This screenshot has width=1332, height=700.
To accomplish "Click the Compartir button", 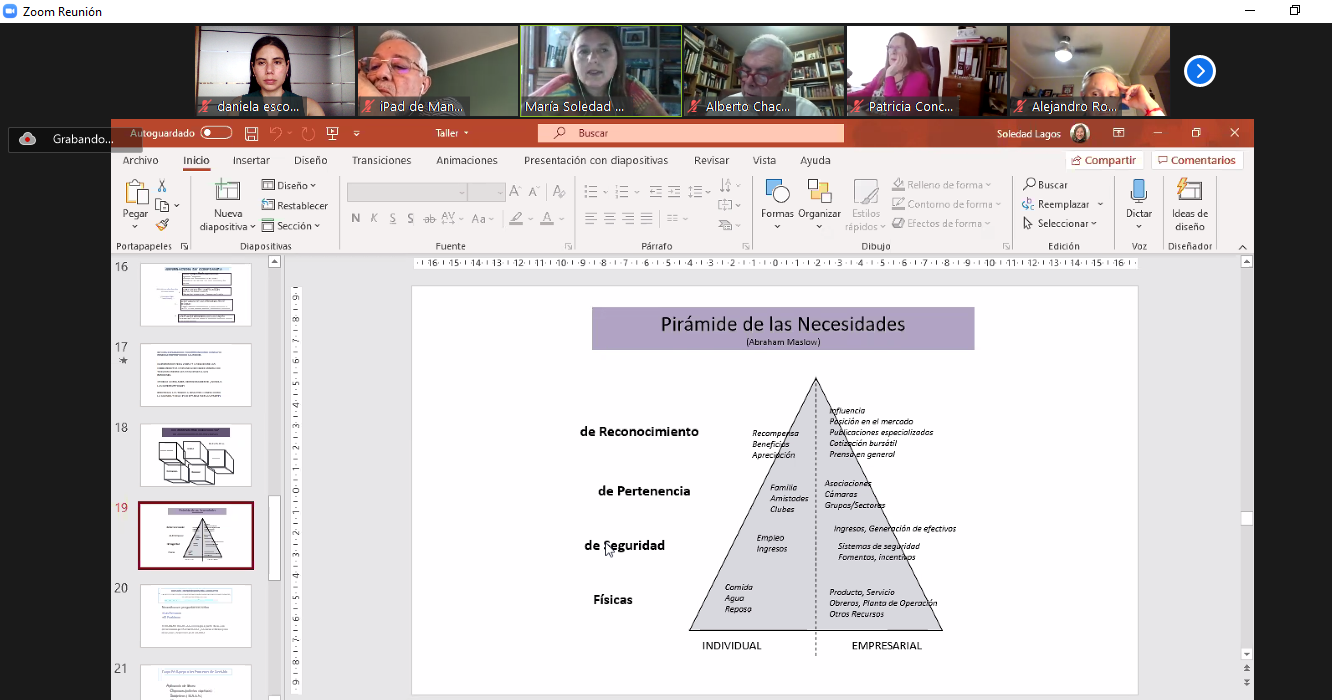I will coord(1104,160).
